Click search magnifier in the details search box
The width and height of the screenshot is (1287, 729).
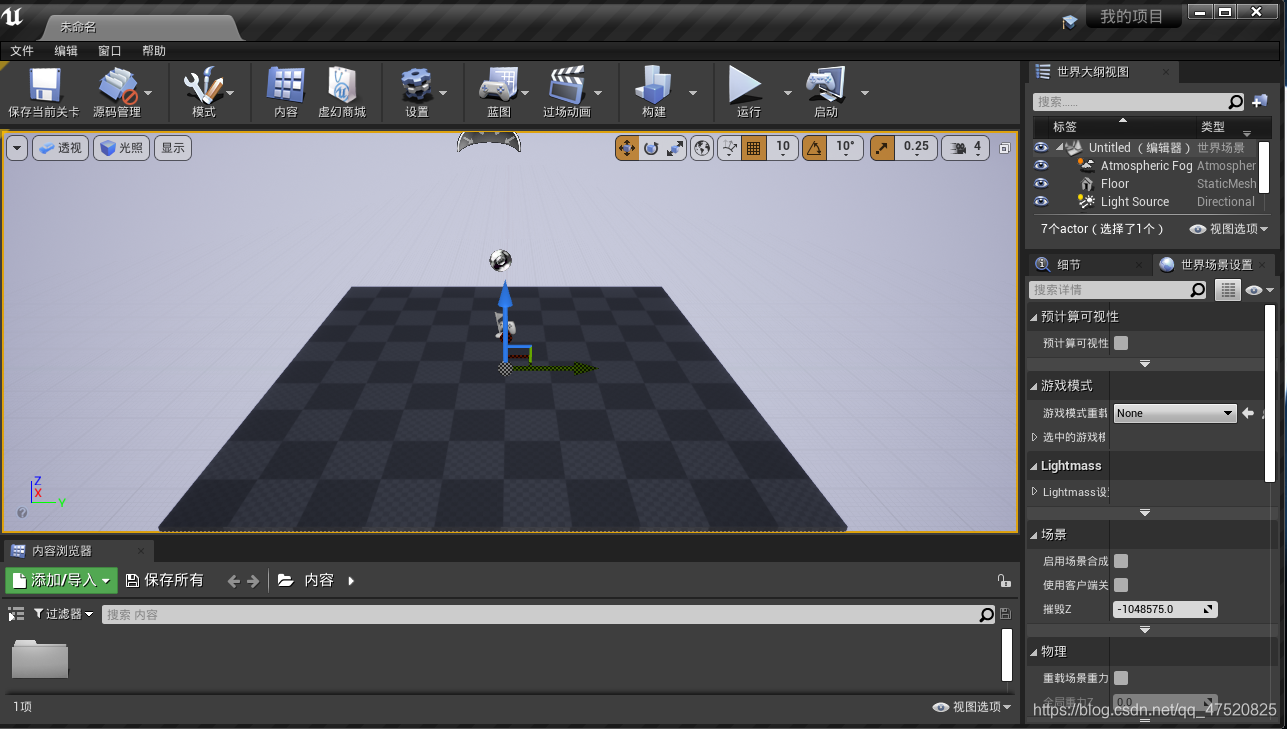[x=1198, y=290]
